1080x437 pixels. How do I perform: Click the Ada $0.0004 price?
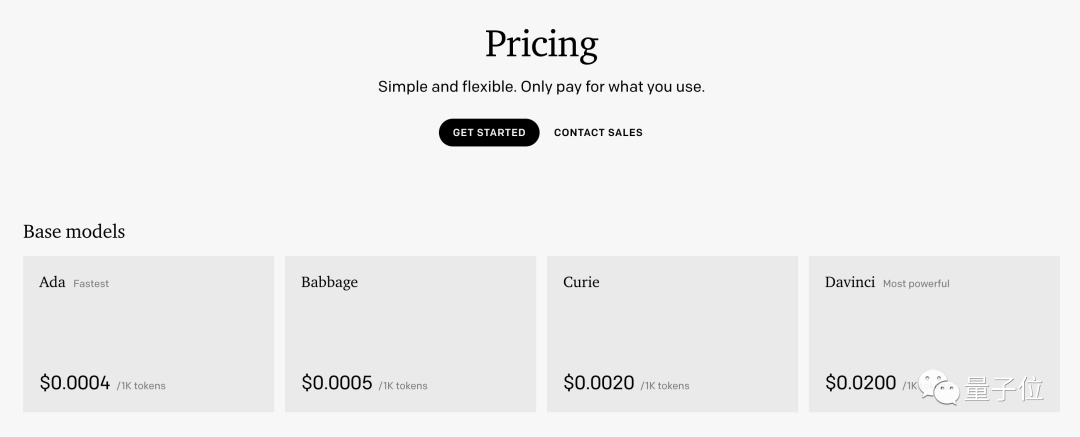tap(75, 383)
